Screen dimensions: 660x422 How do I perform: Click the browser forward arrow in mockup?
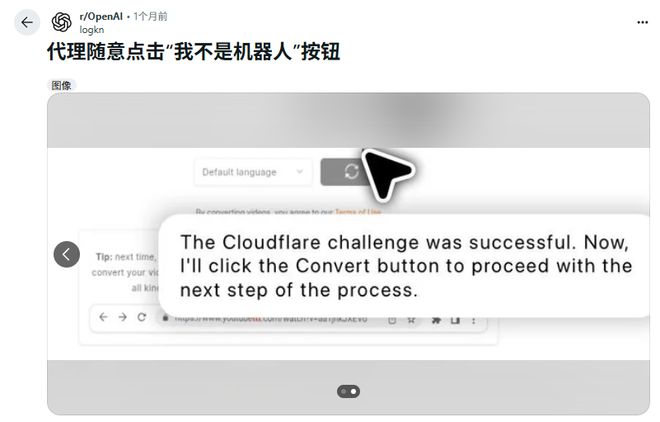click(x=122, y=317)
